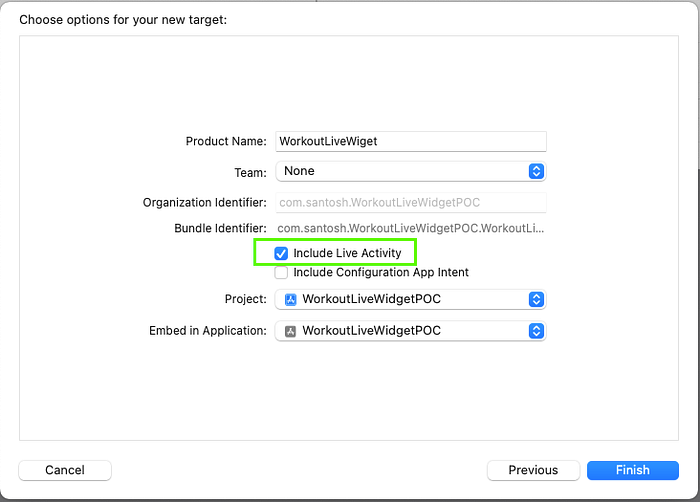Open the Embed in Application dropdown
The width and height of the screenshot is (700, 502).
[x=411, y=331]
